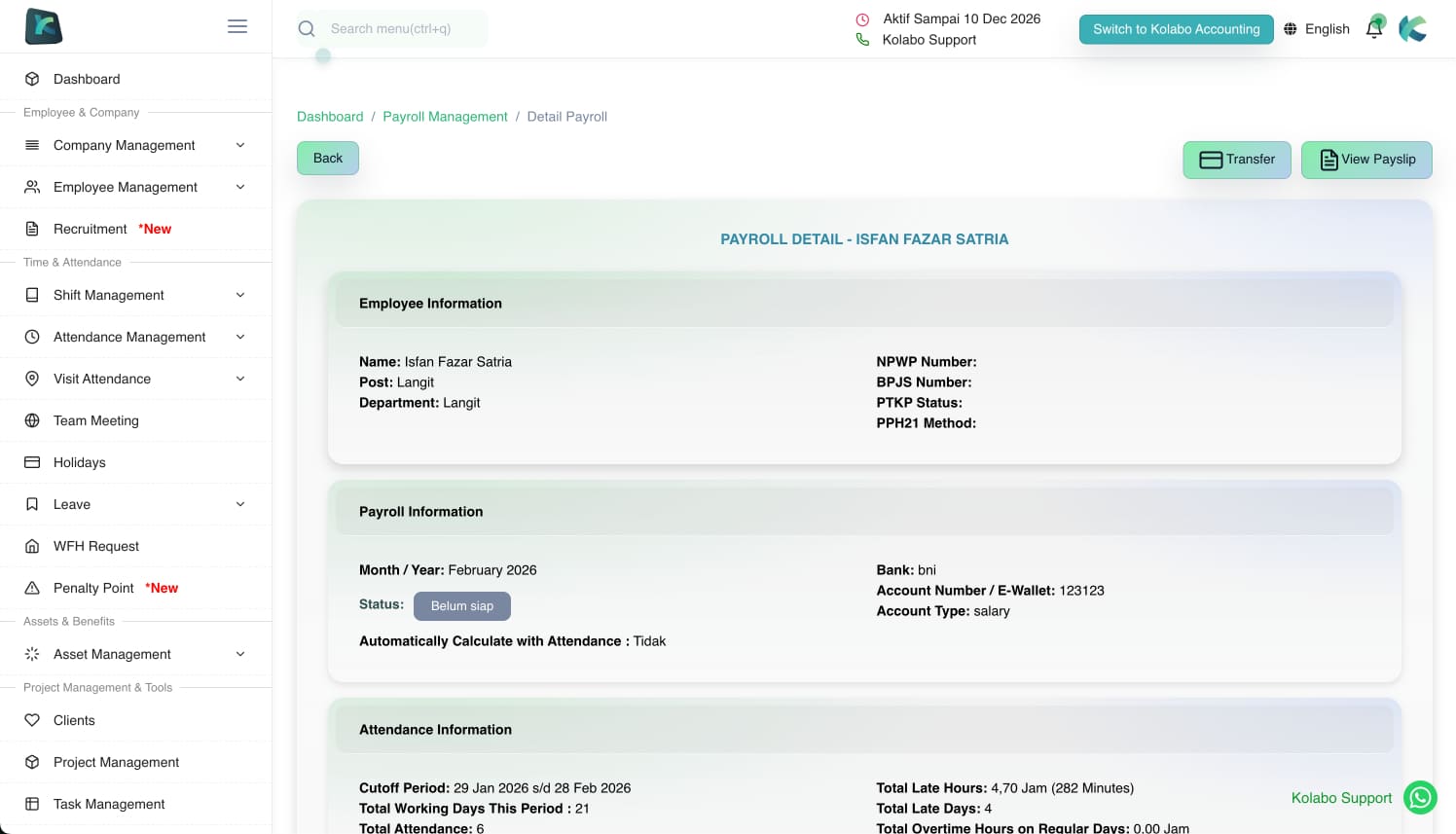Expand the Attendance Management dropdown

[x=240, y=337]
